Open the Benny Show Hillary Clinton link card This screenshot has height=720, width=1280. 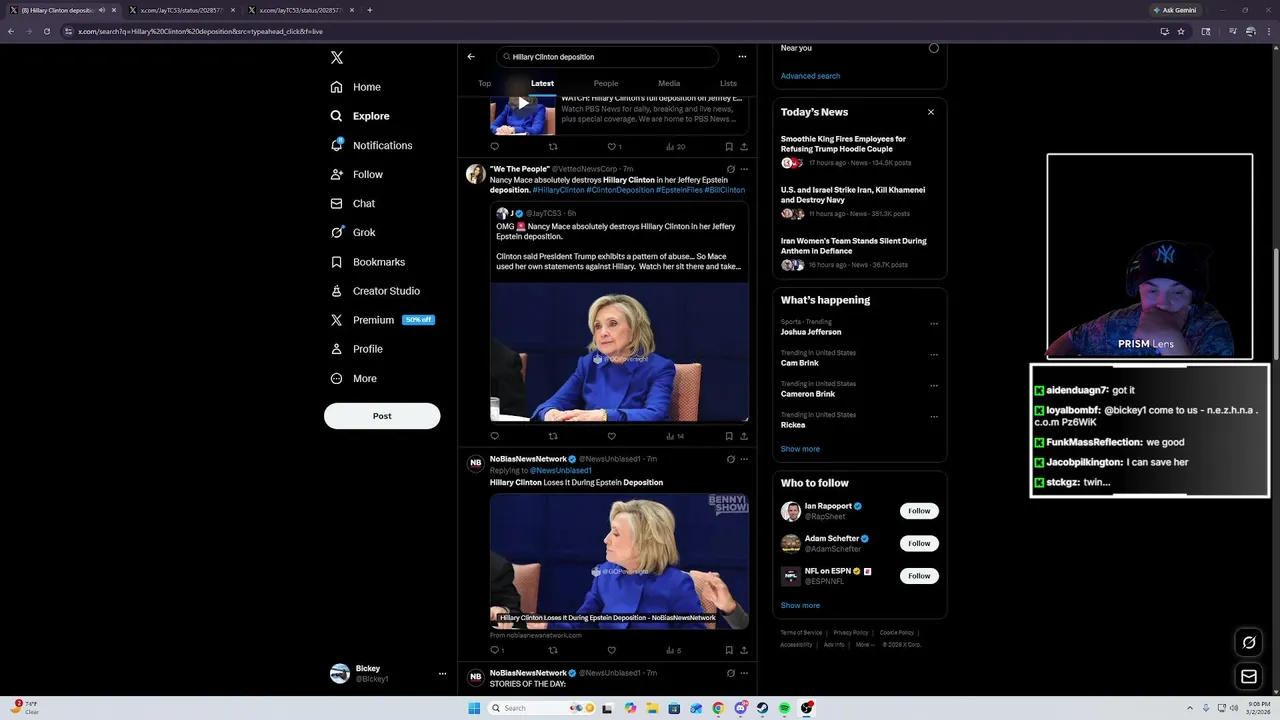click(x=619, y=560)
